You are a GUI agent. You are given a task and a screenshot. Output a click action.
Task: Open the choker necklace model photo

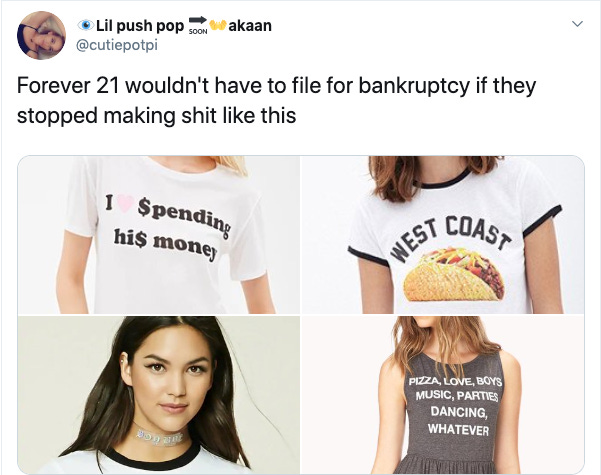tap(159, 395)
